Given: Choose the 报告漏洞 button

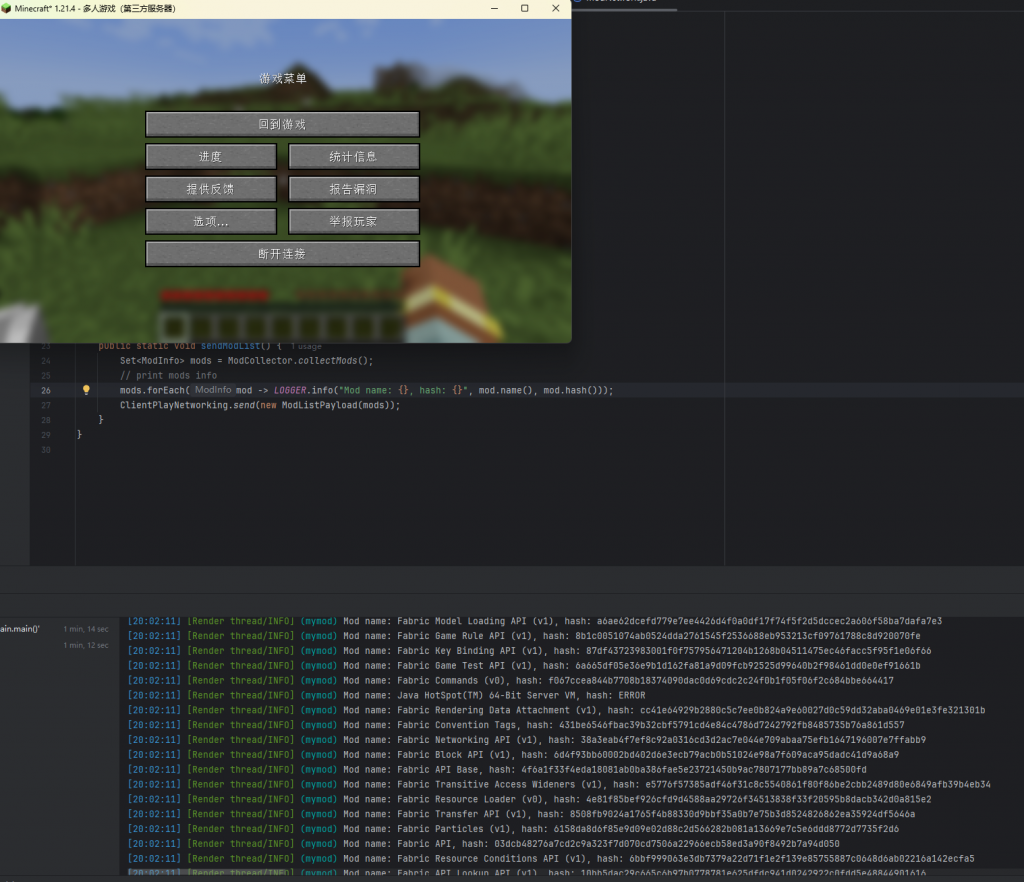Looking at the screenshot, I should 353,189.
